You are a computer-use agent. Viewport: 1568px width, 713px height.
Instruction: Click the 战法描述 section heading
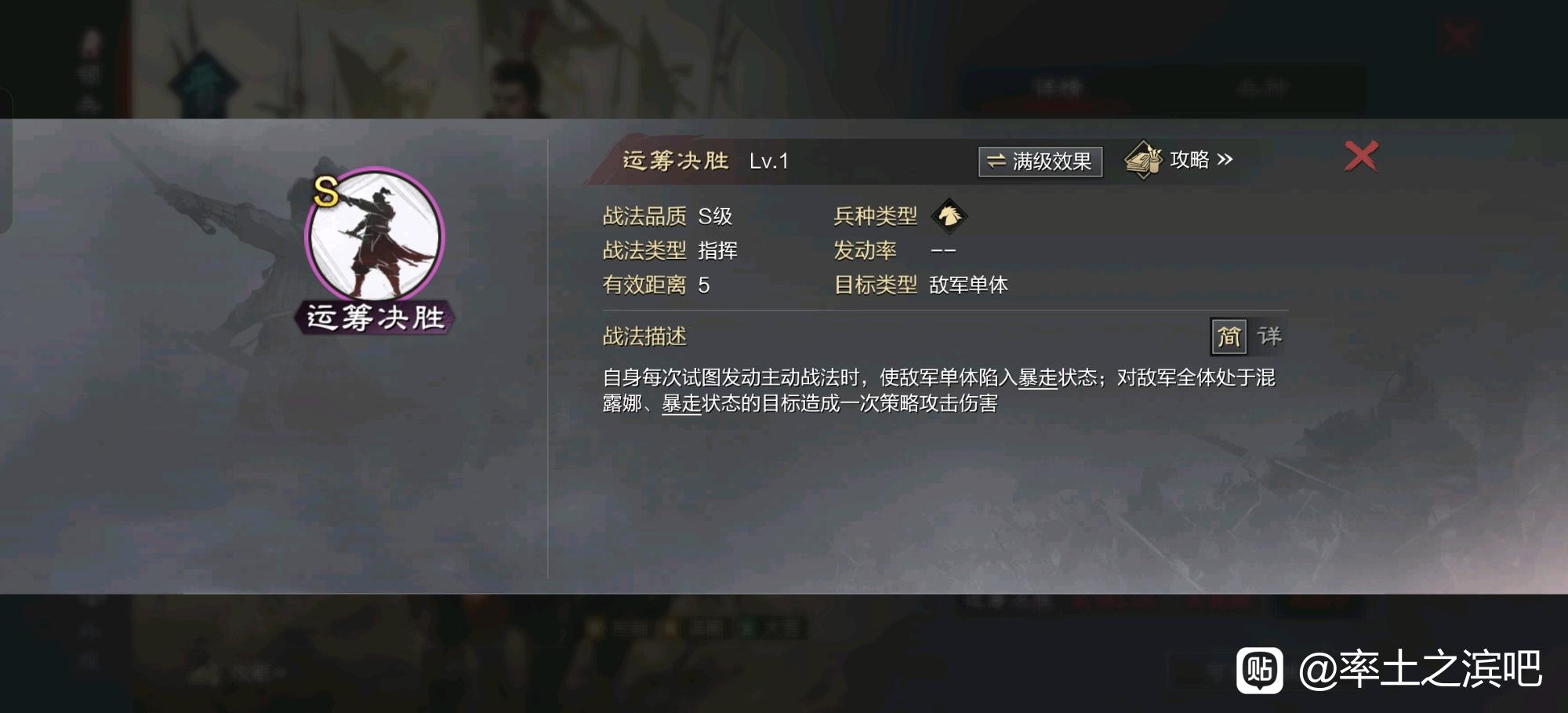tap(644, 336)
